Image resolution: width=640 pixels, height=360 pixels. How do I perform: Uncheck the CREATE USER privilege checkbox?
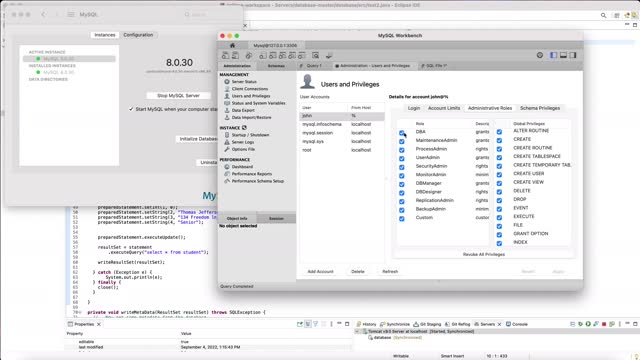[499, 175]
